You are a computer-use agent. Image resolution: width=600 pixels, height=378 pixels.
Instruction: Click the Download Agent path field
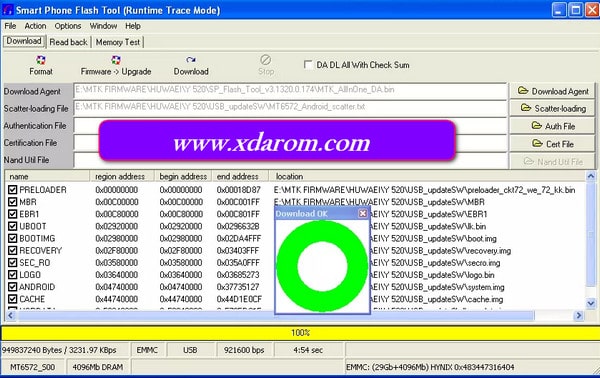290,91
